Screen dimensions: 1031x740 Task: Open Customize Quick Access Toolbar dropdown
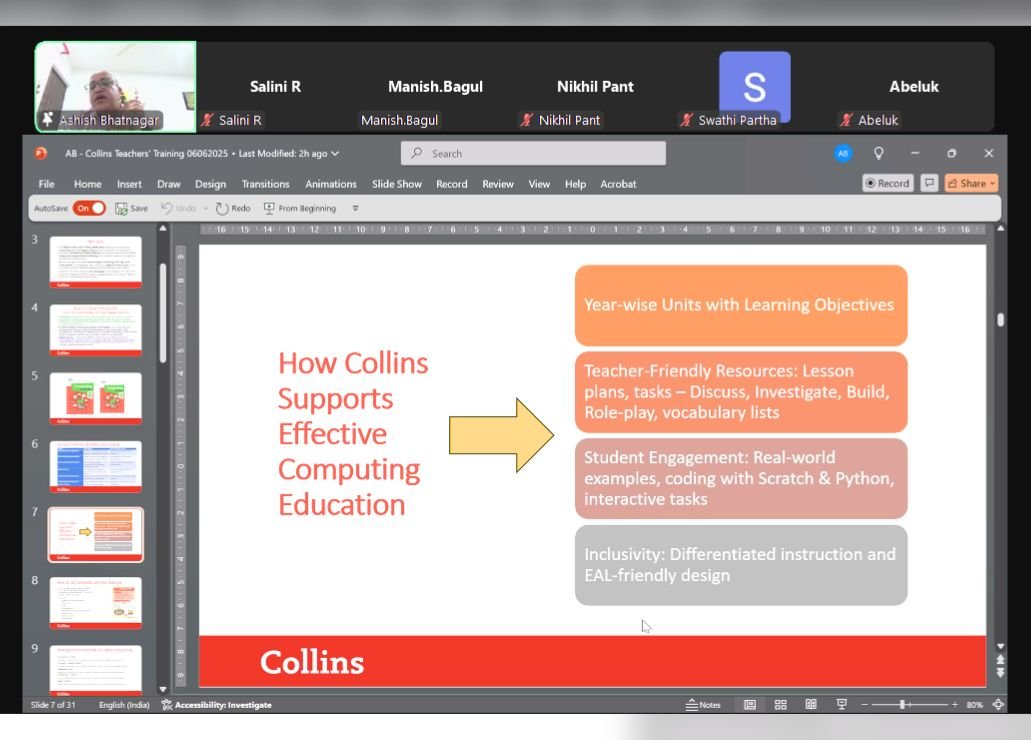355,209
